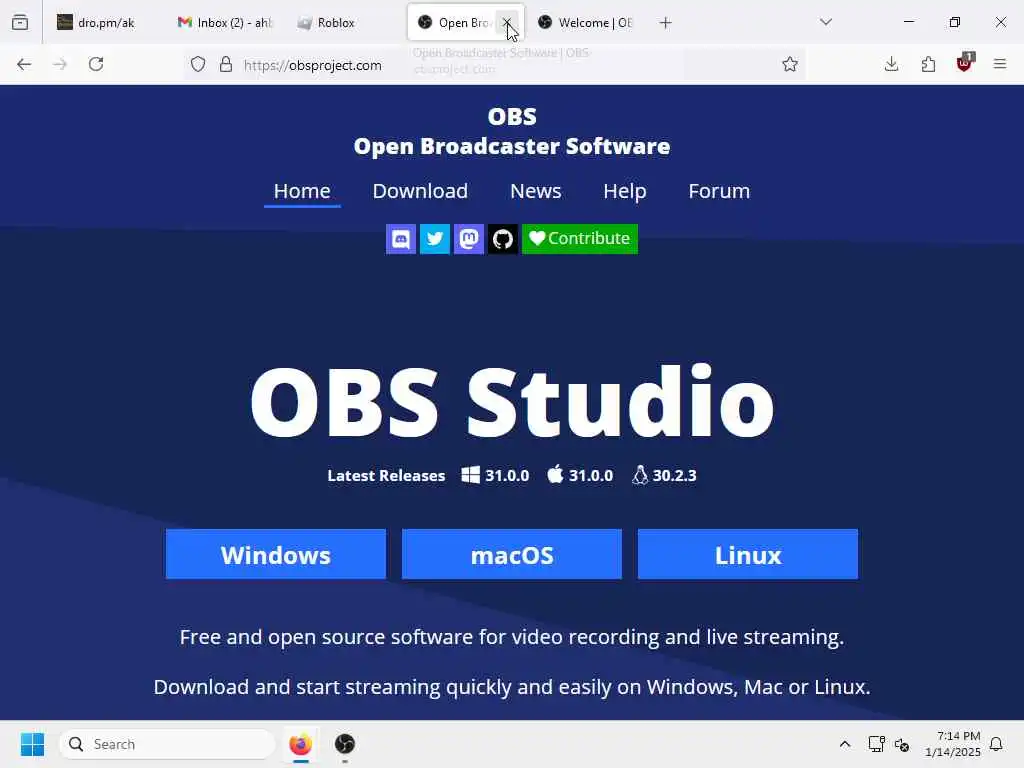Open the Download navigation link
The image size is (1024, 768).
point(420,191)
